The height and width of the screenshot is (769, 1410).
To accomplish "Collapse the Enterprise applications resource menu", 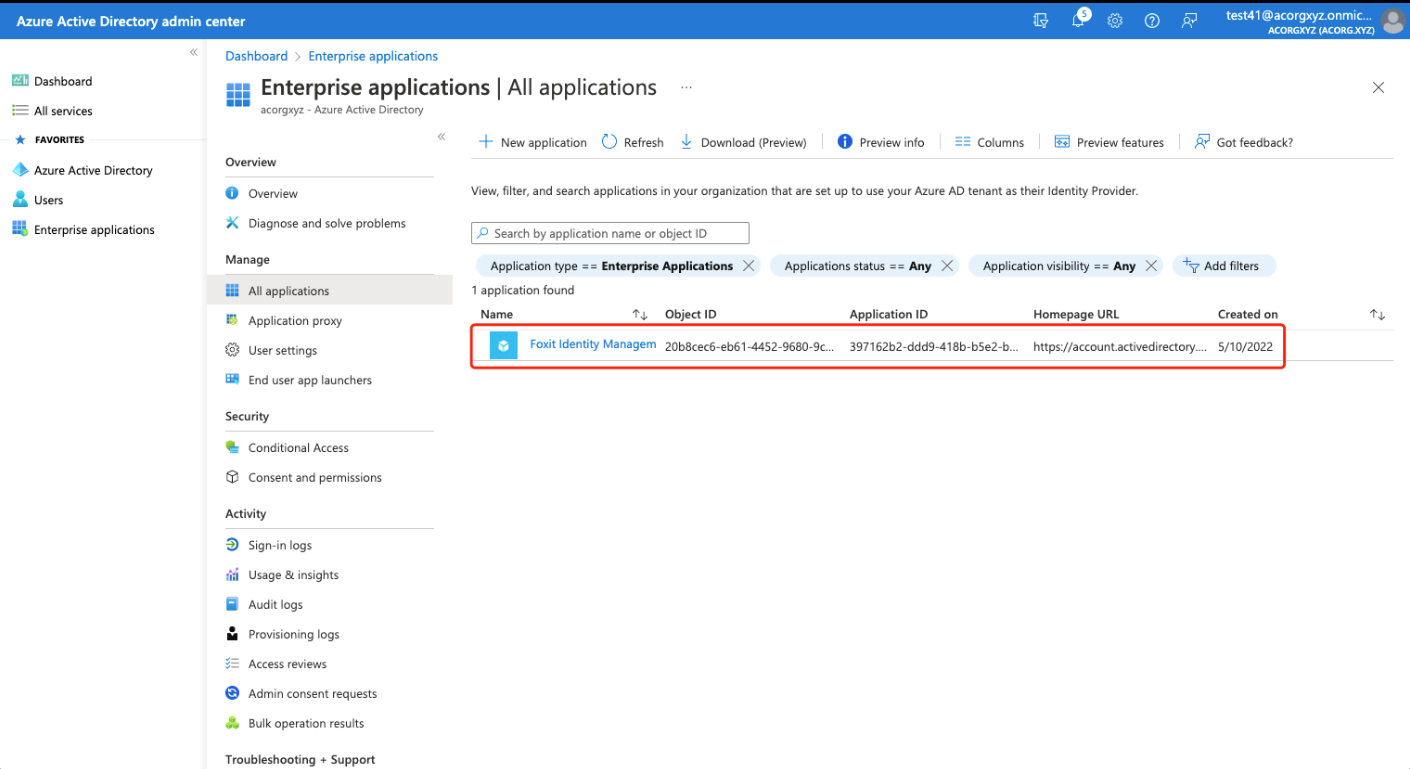I will coord(441,137).
